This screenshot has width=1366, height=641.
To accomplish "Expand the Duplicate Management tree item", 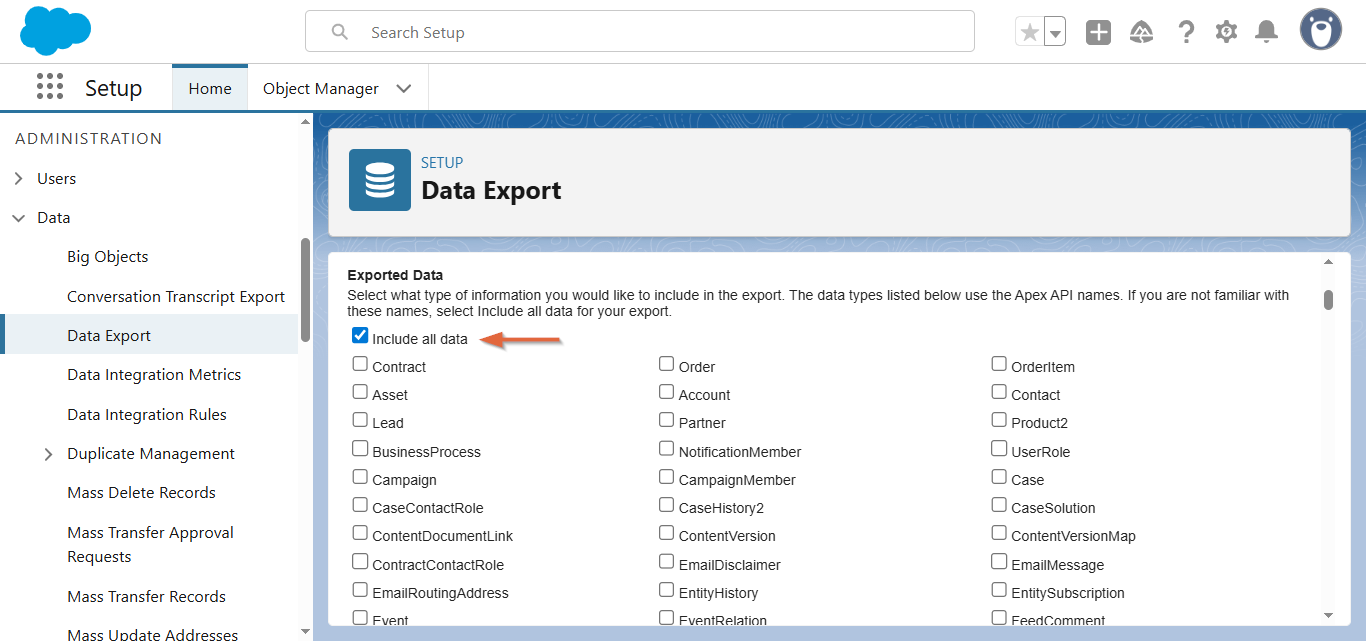I will click(x=49, y=454).
